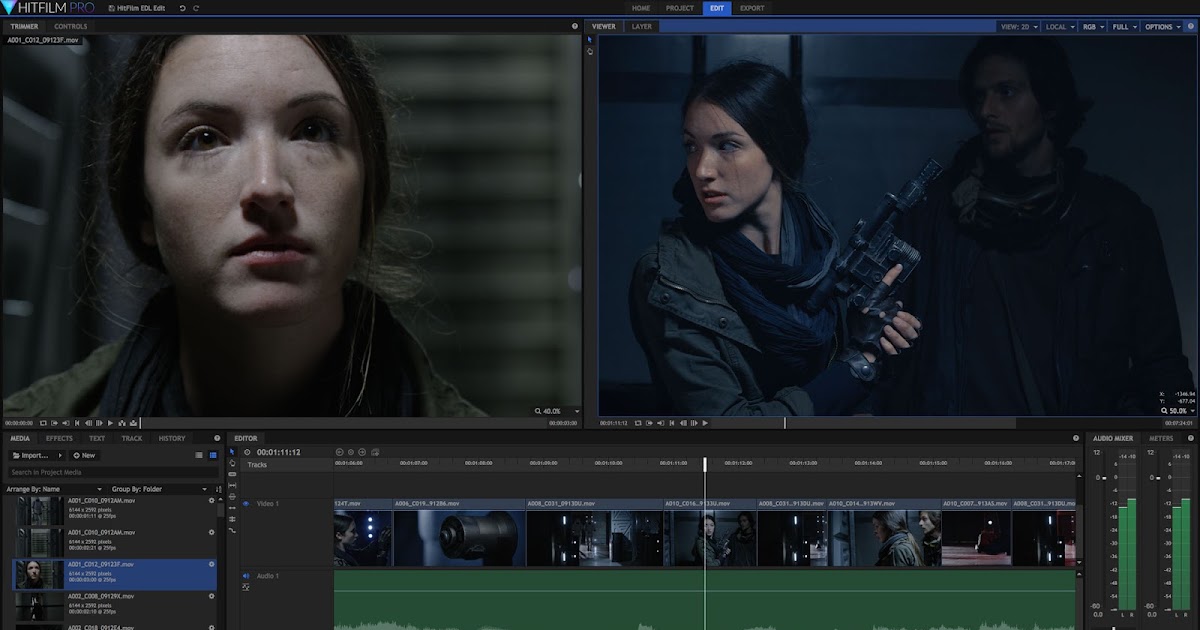Screen dimensions: 1200x630
Task: Choose the Slice tool in Editor toolbar
Action: click(x=232, y=474)
